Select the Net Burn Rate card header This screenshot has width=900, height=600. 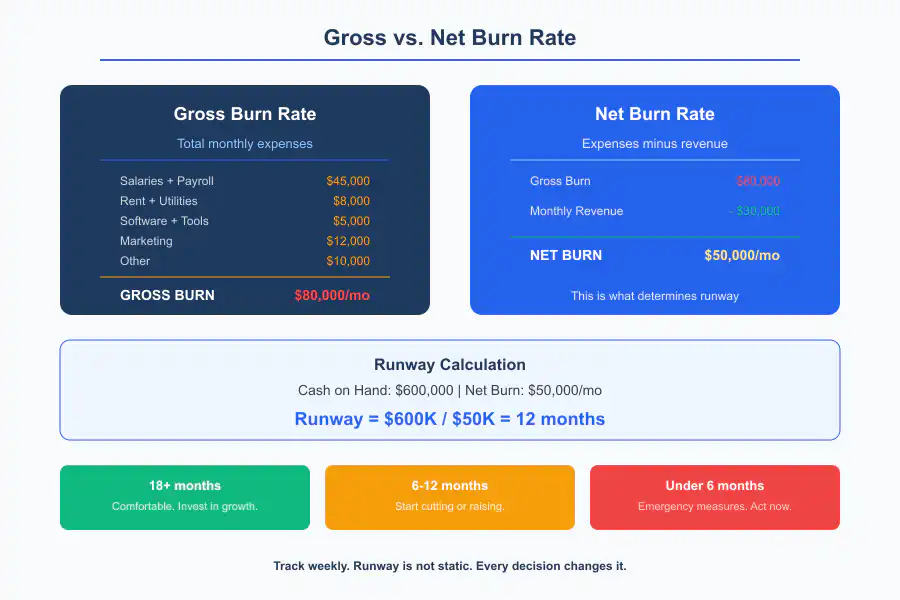pyautogui.click(x=655, y=114)
